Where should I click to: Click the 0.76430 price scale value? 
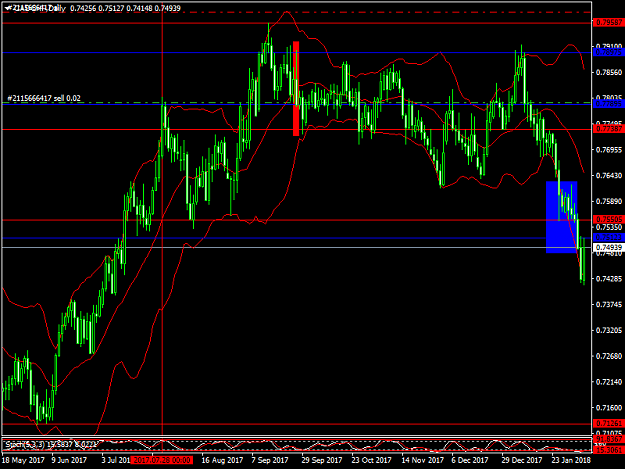(x=609, y=175)
